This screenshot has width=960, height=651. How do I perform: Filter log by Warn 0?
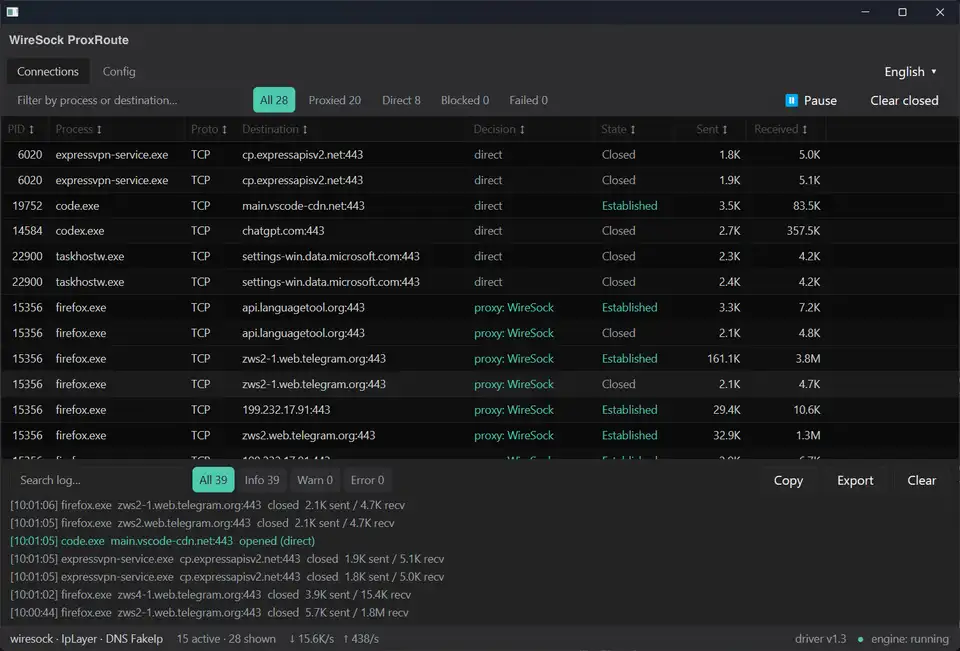pos(315,480)
